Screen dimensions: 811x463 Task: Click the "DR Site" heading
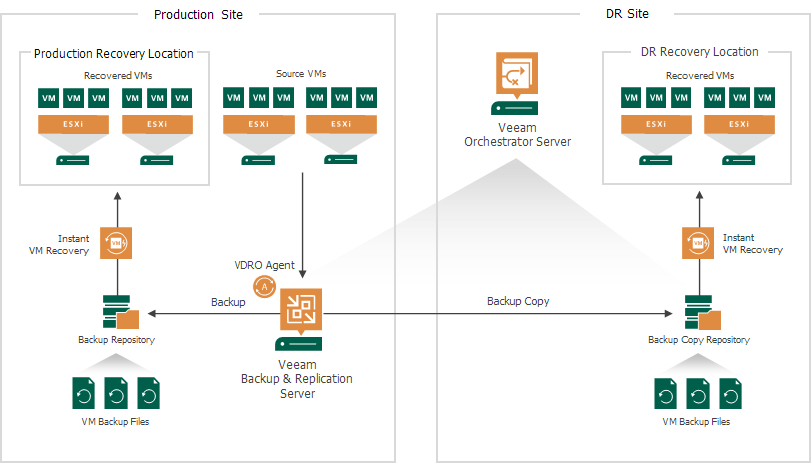point(627,13)
